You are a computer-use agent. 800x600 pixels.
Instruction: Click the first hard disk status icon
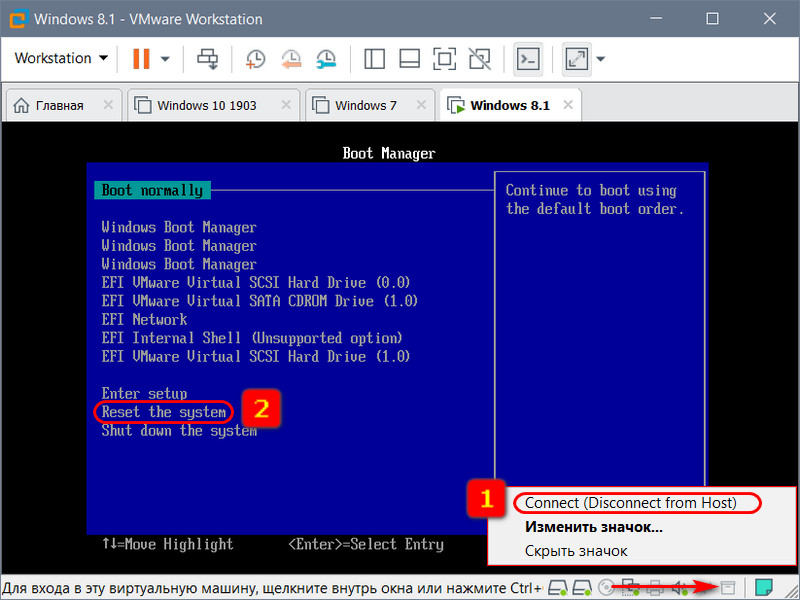click(558, 588)
